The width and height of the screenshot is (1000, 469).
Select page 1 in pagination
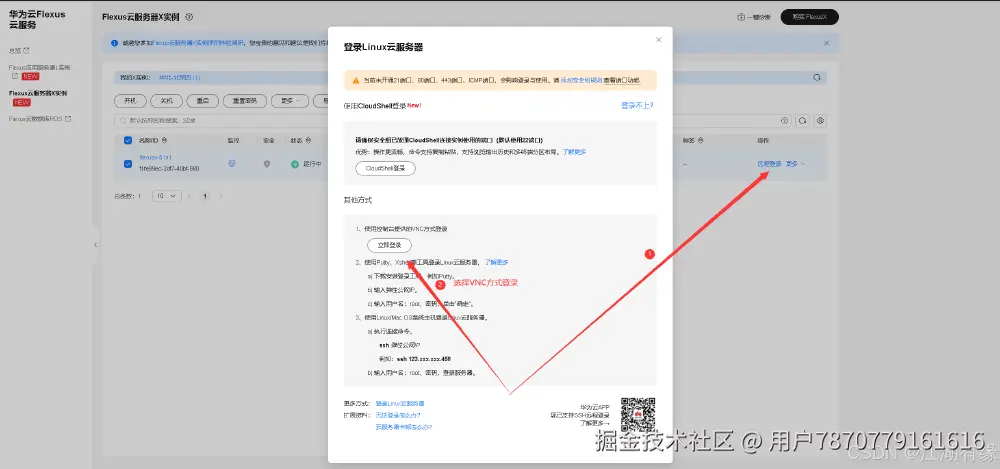205,197
